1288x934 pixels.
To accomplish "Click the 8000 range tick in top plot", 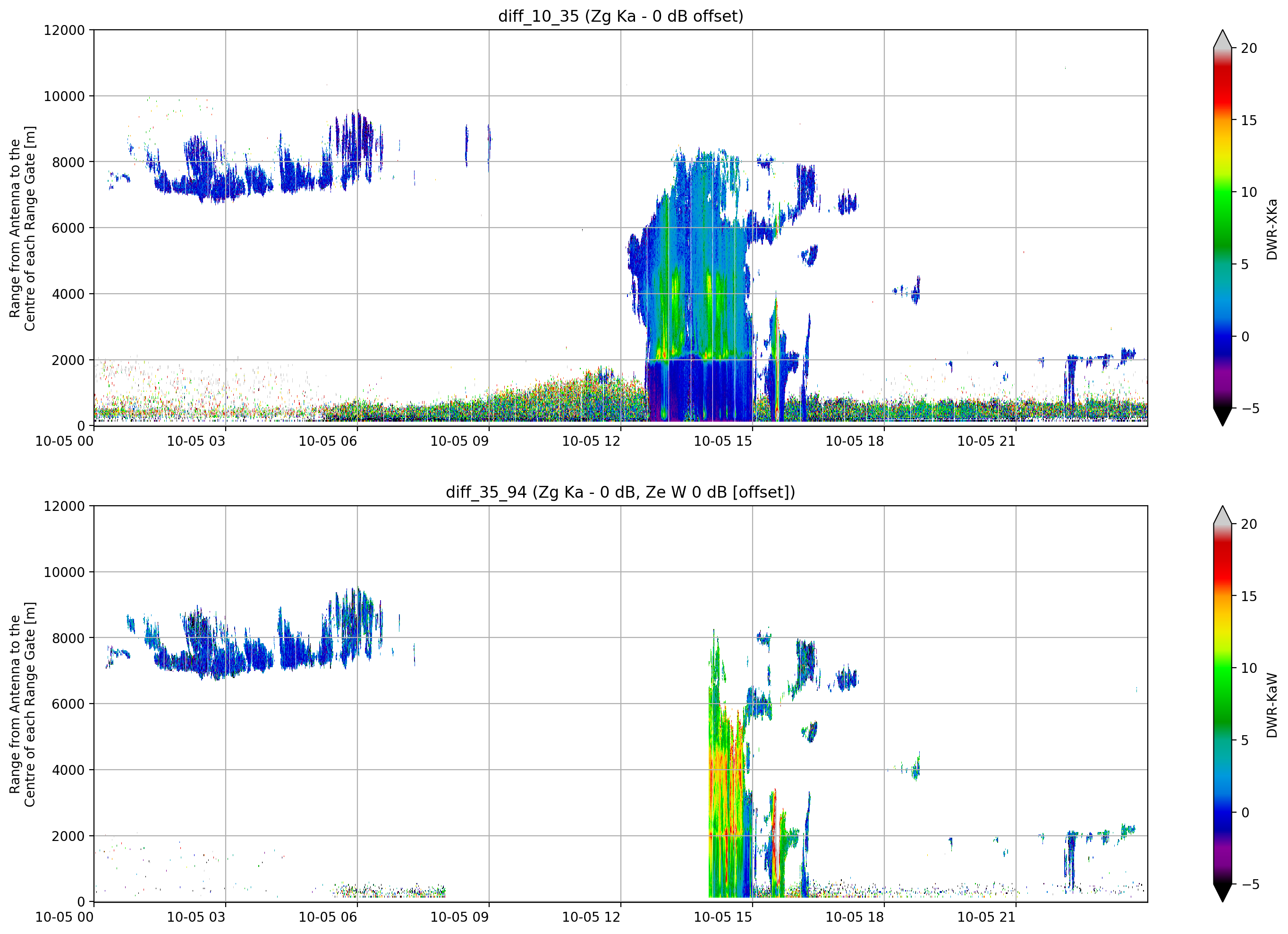I will pyautogui.click(x=68, y=162).
